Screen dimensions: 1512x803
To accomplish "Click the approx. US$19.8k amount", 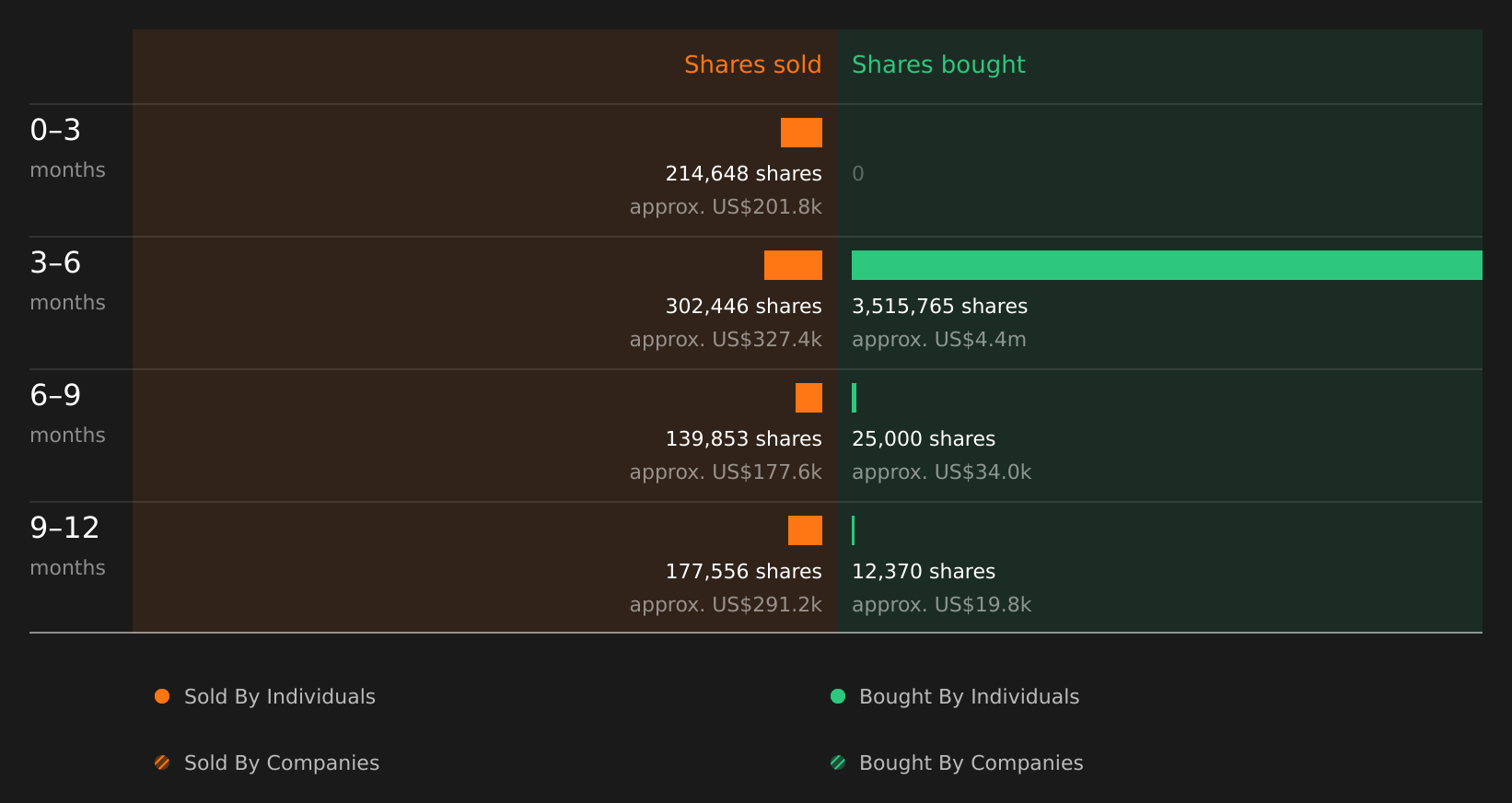I will pos(941,604).
